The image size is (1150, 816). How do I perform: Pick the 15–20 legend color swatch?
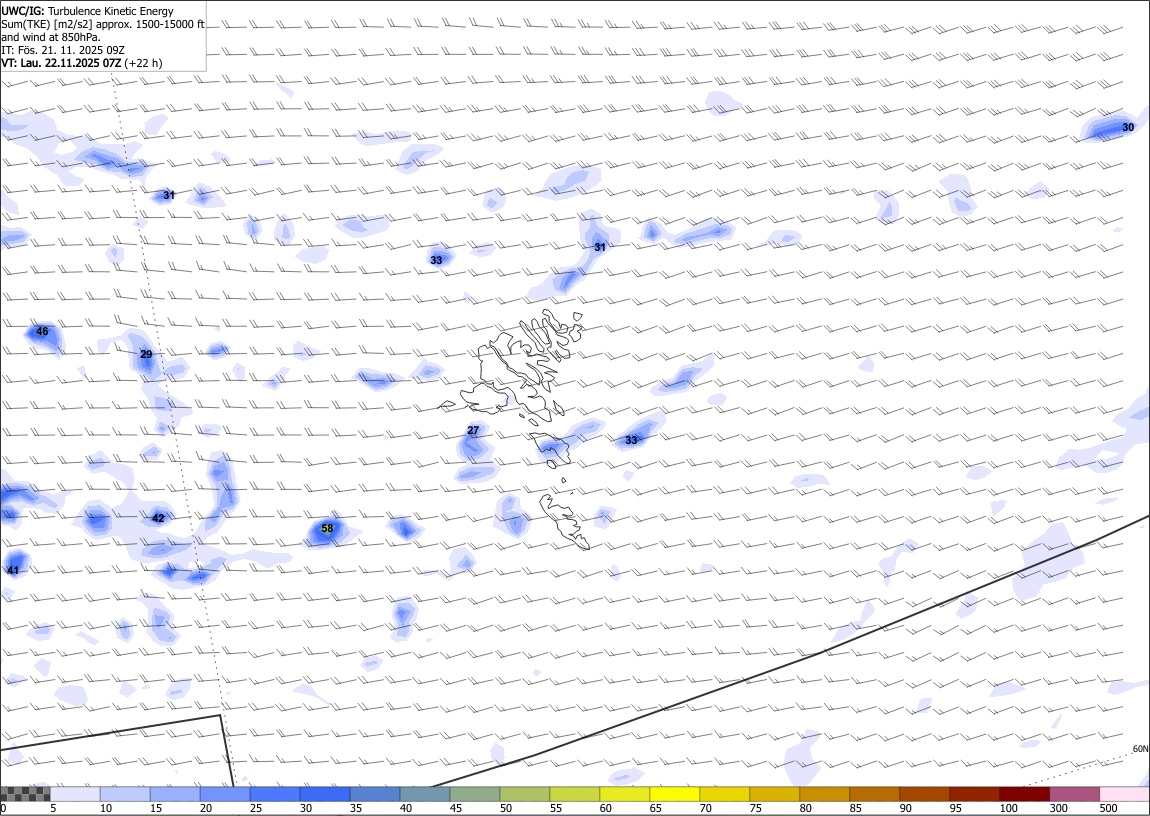[x=175, y=794]
